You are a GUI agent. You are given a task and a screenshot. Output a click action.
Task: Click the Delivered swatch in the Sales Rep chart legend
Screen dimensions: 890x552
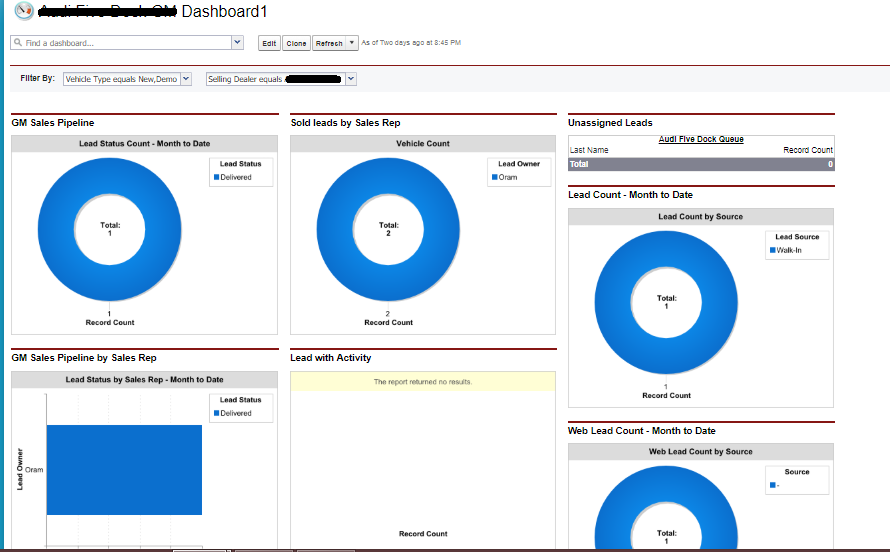tap(216, 413)
